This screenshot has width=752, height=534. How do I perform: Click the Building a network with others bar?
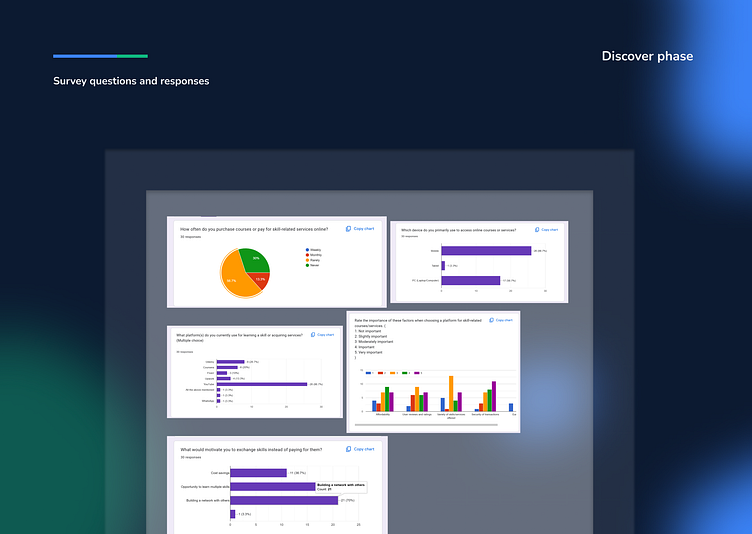(x=284, y=500)
